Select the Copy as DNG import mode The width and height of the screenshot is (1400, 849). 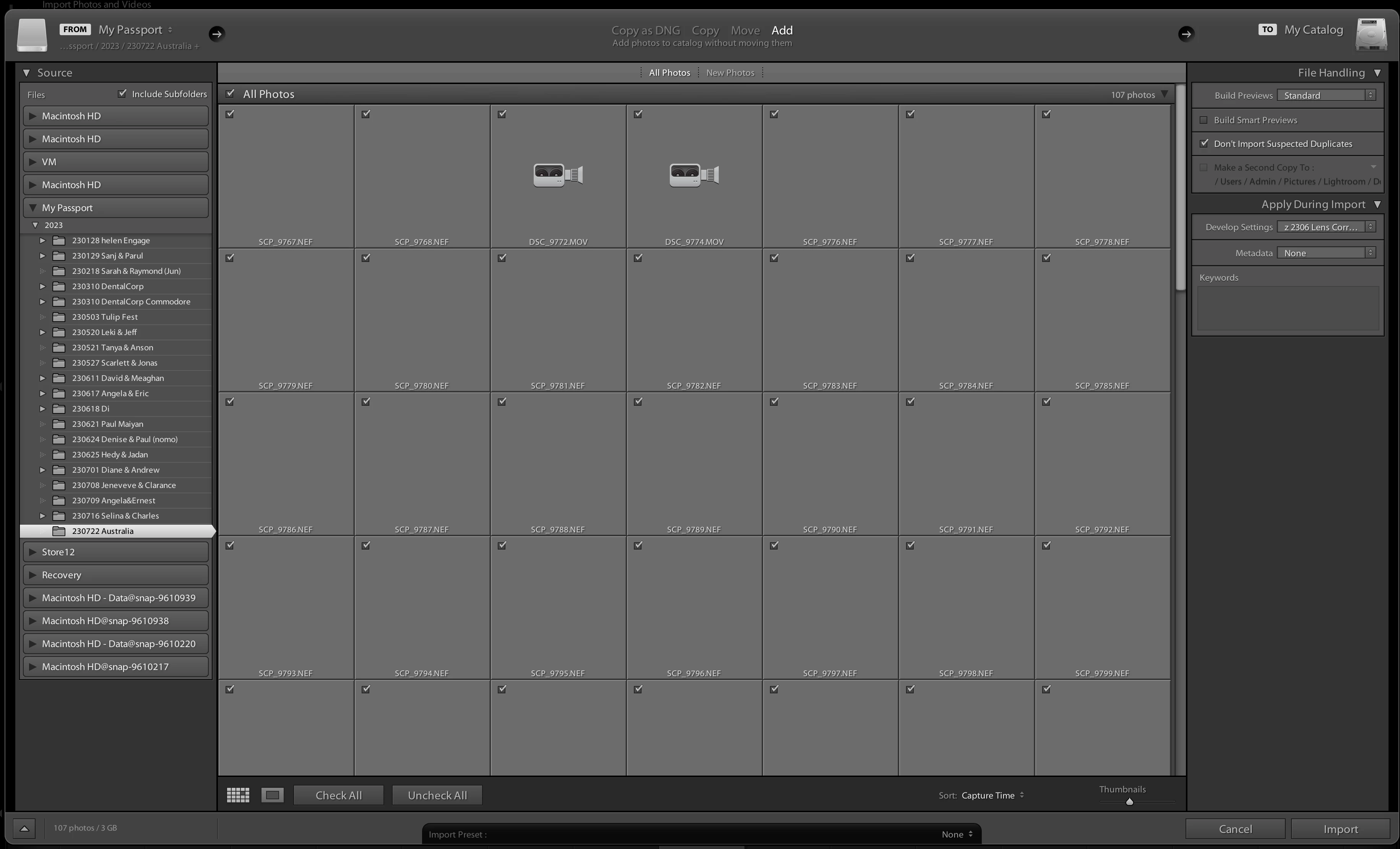click(645, 30)
